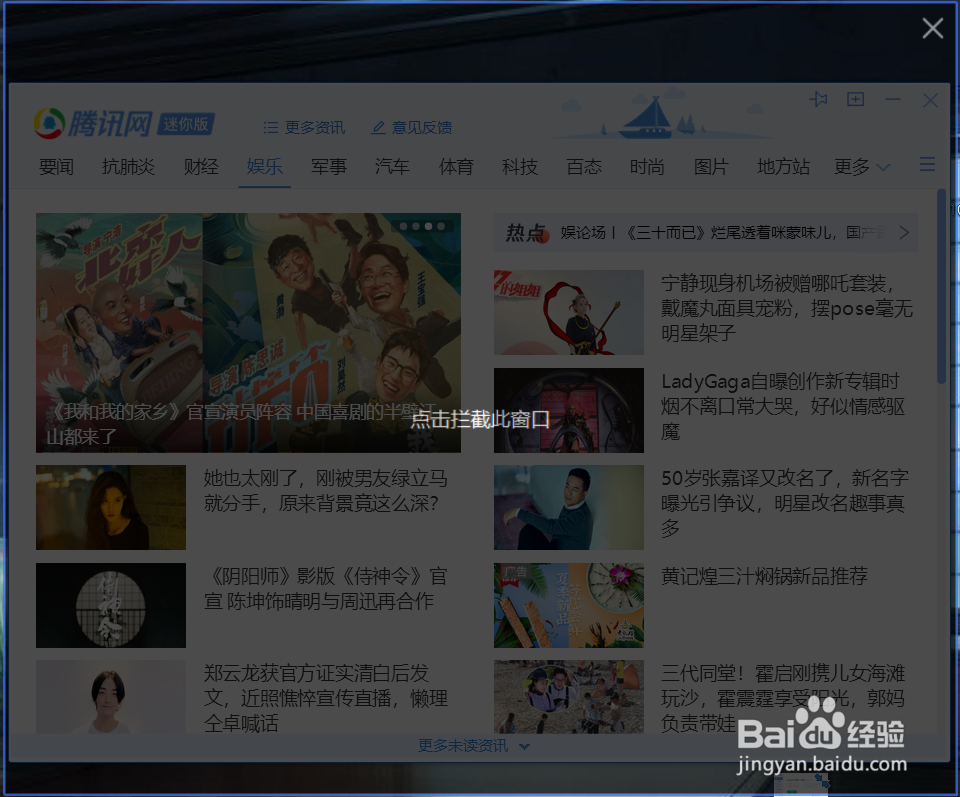Switch to the 科技 tab
This screenshot has height=797, width=960.
click(520, 167)
